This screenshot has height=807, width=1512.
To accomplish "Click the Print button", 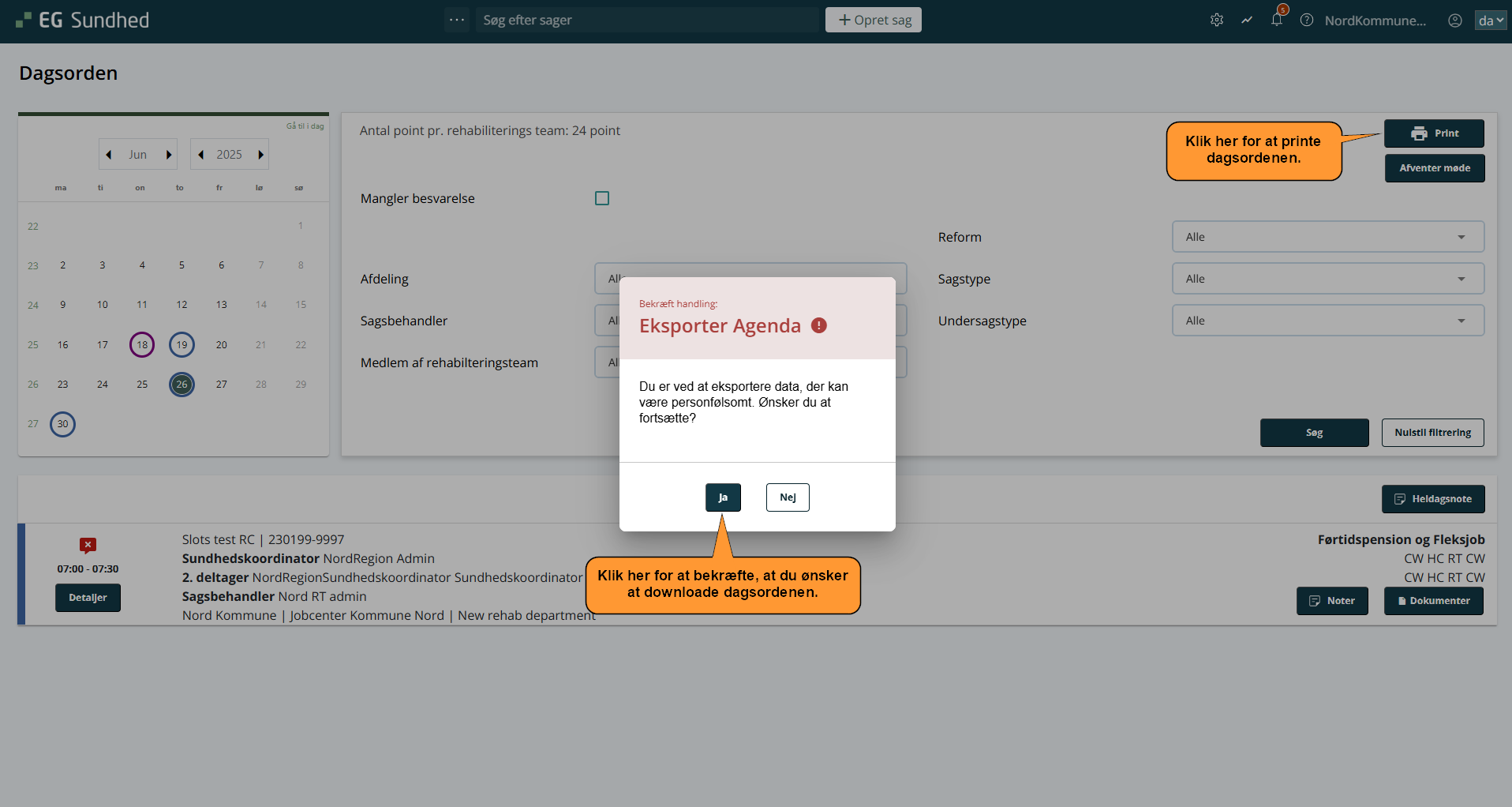I will tap(1434, 133).
